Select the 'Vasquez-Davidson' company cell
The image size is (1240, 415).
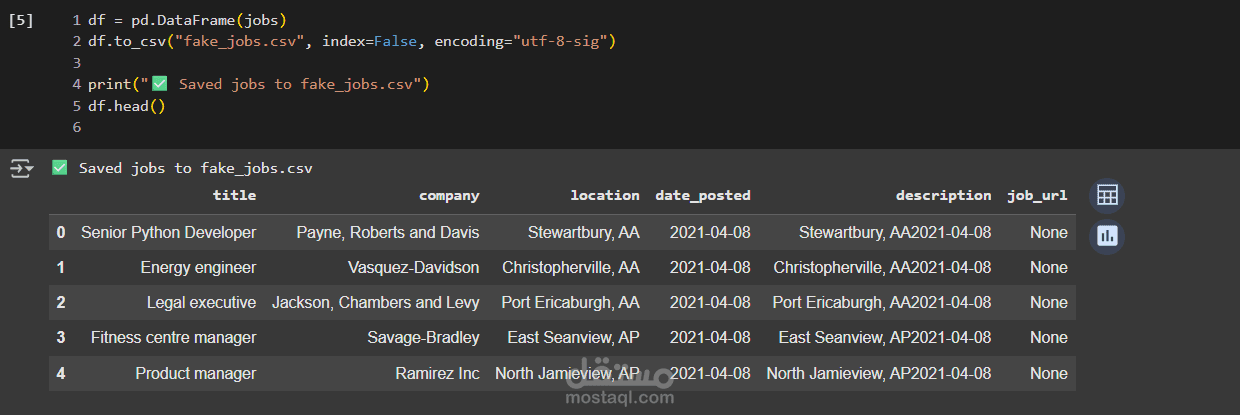click(x=413, y=268)
